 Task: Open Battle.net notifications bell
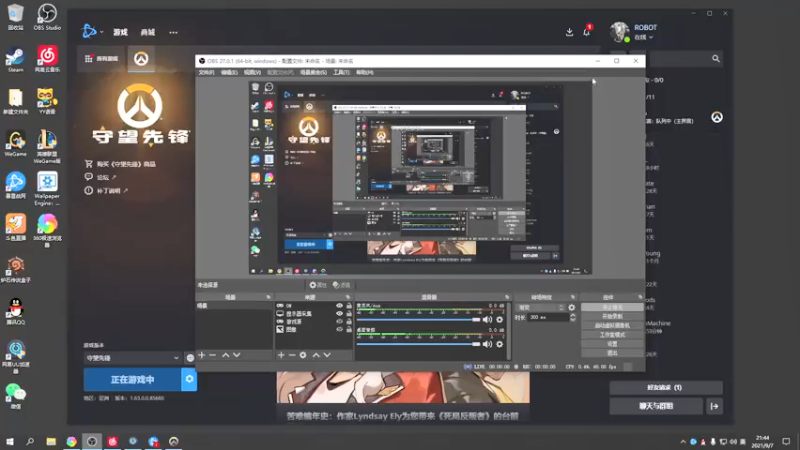587,32
